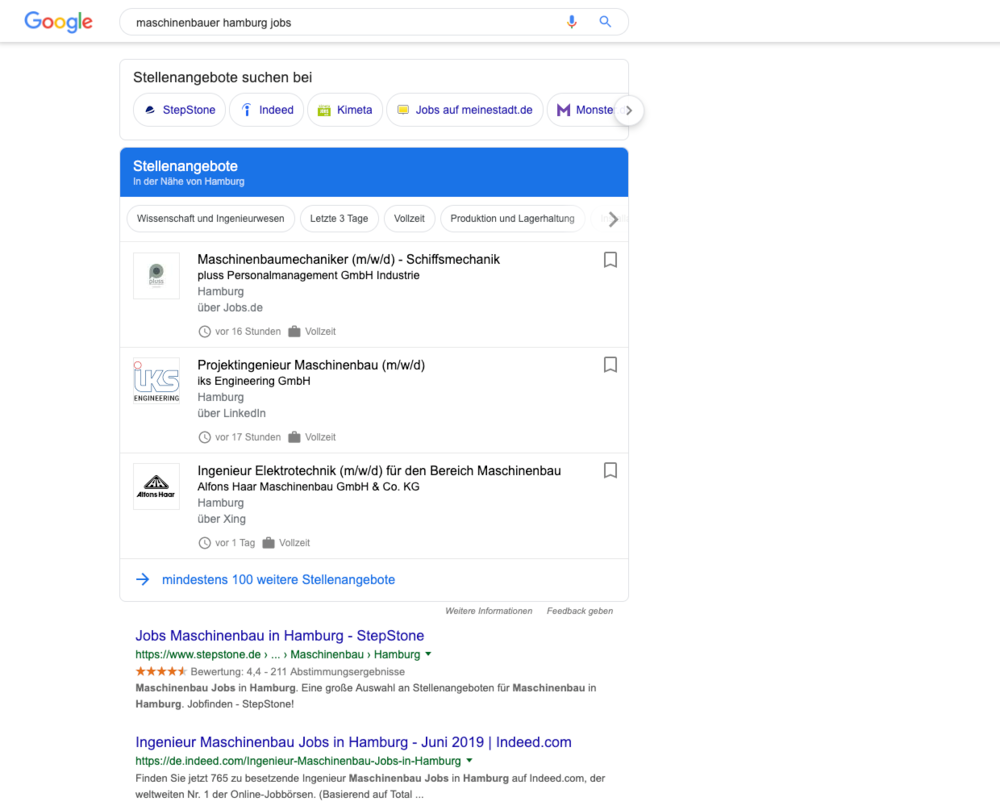Click the Indeed job portal chip
Image resolution: width=1000 pixels, height=810 pixels.
tap(266, 110)
